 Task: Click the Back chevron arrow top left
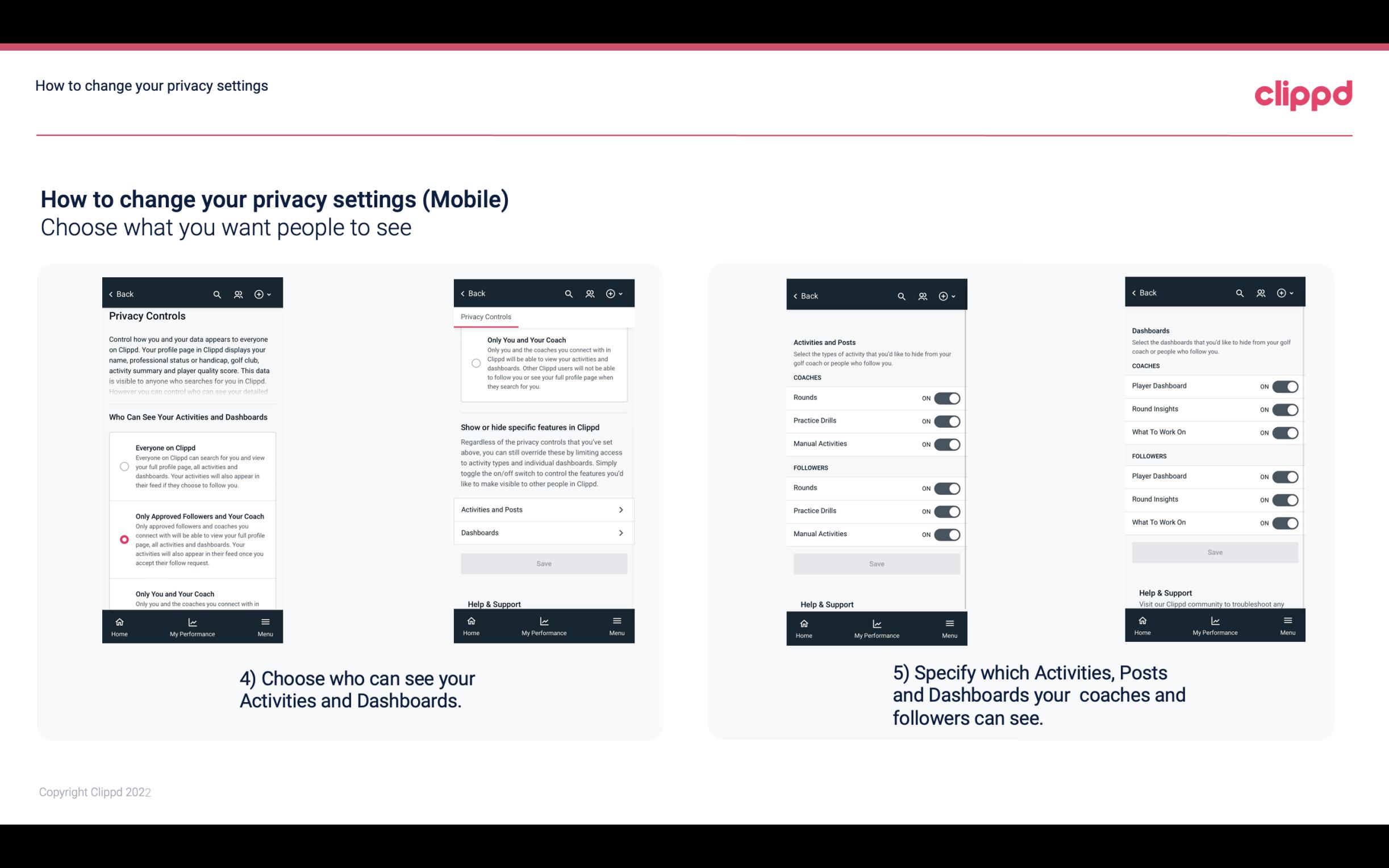[112, 293]
